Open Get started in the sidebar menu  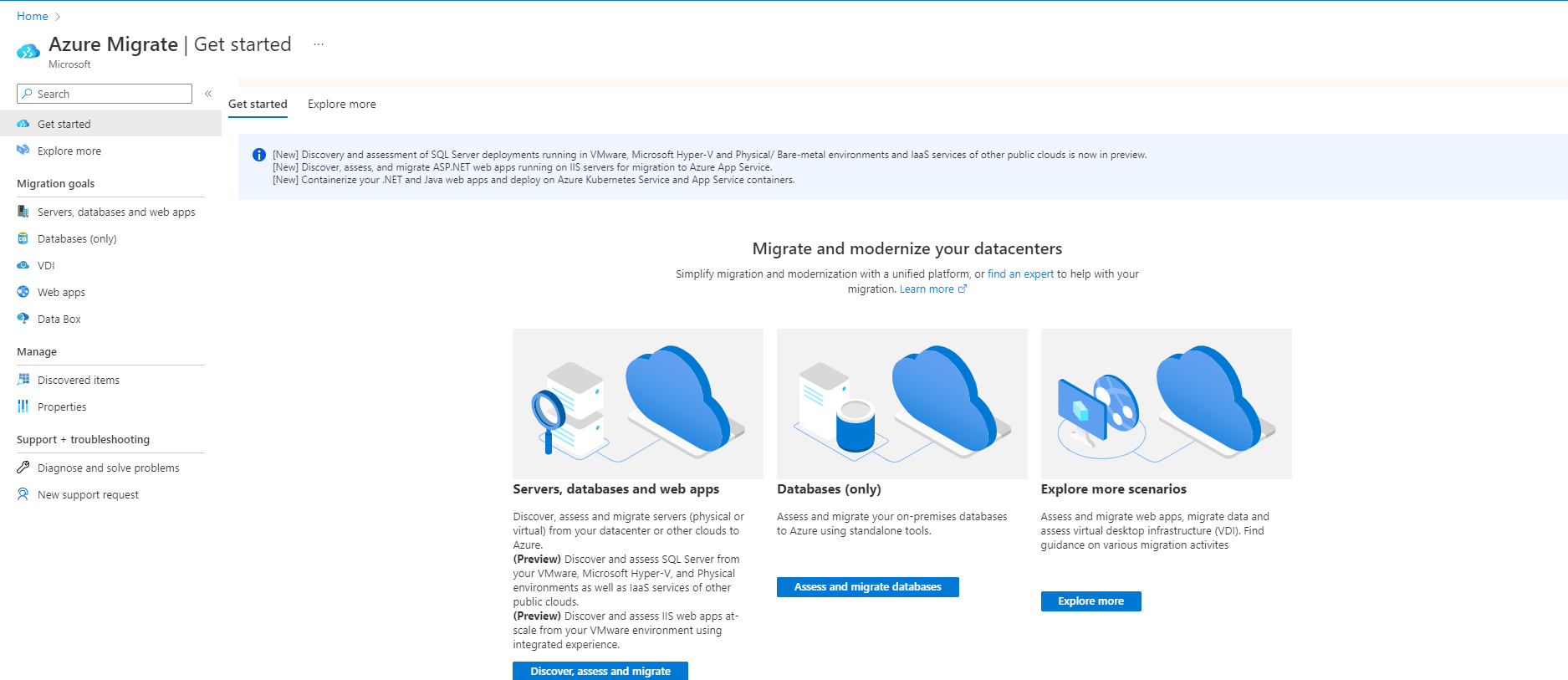click(x=110, y=124)
